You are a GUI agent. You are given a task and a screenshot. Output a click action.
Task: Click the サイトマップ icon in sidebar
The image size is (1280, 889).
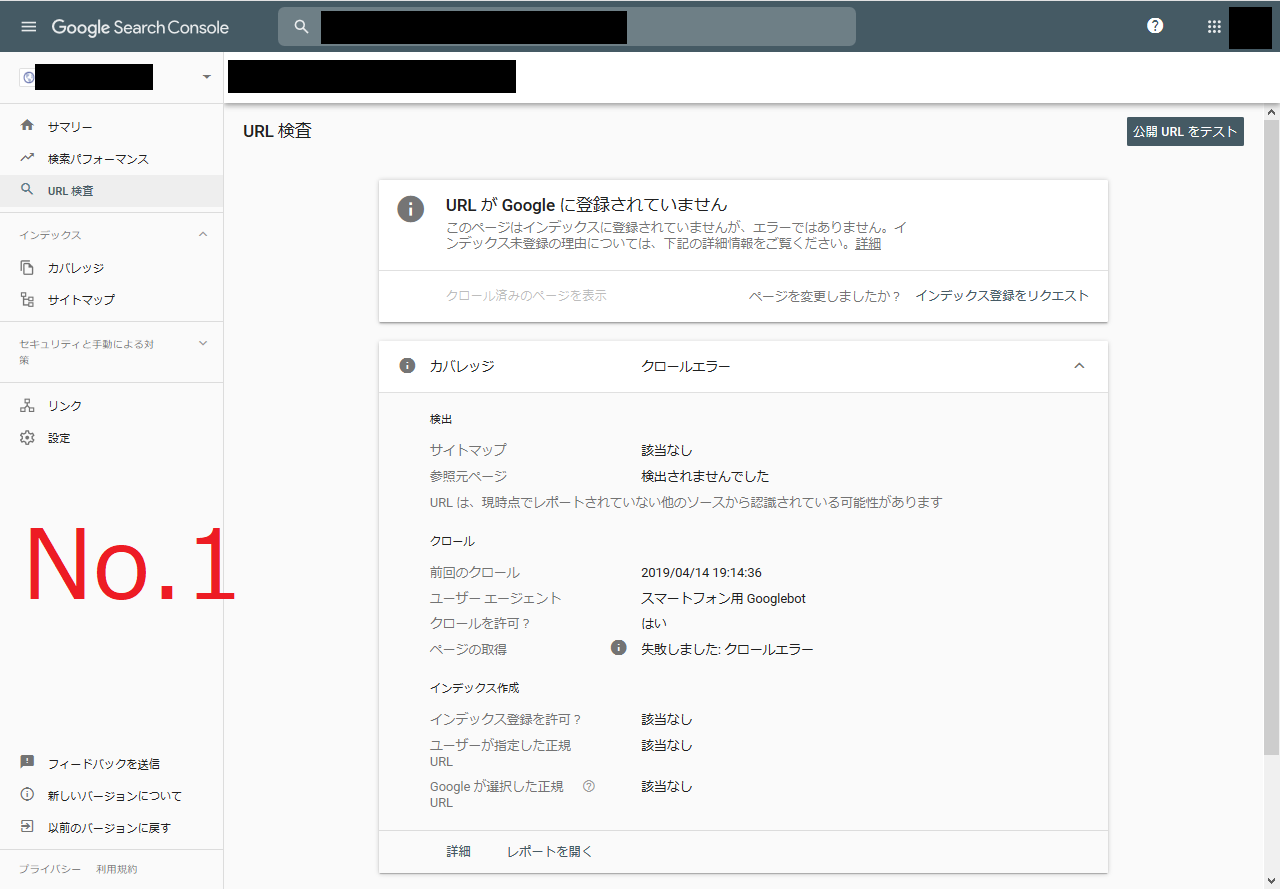[x=27, y=299]
